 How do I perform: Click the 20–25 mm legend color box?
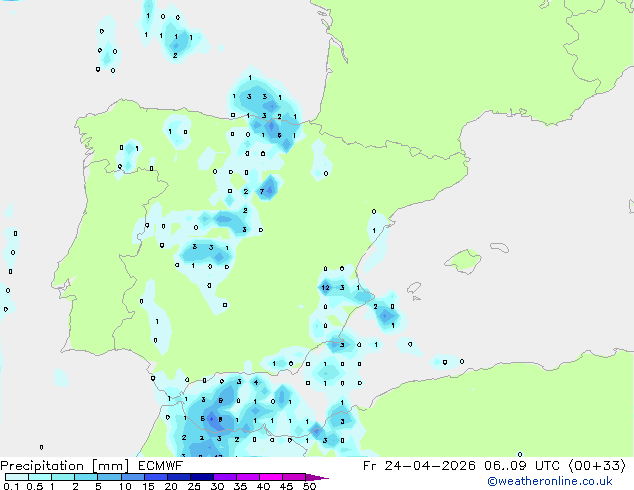178,477
